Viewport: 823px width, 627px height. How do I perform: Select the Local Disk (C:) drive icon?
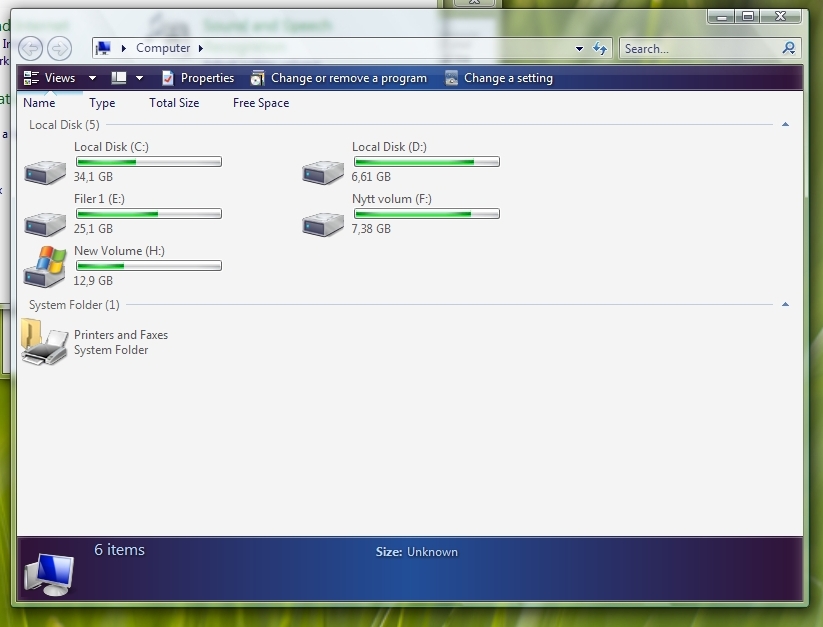[x=44, y=171]
